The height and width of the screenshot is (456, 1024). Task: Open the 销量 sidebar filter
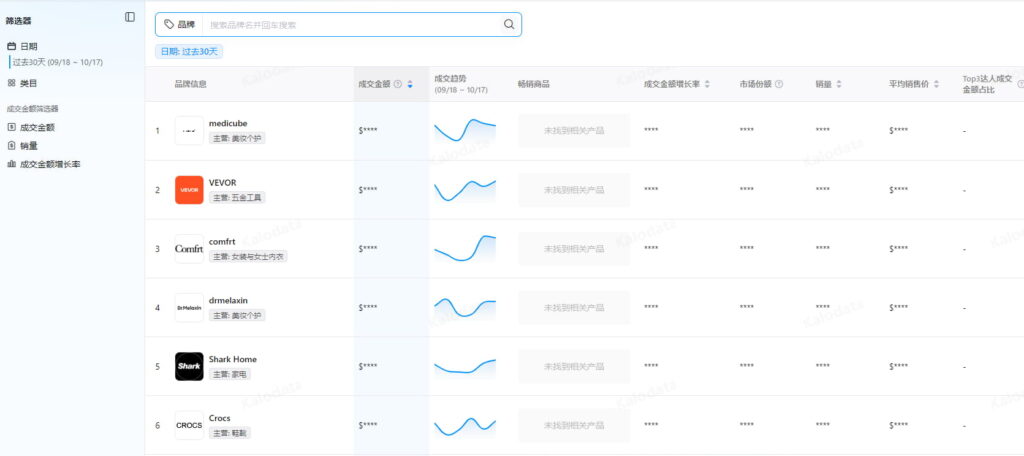[22, 146]
